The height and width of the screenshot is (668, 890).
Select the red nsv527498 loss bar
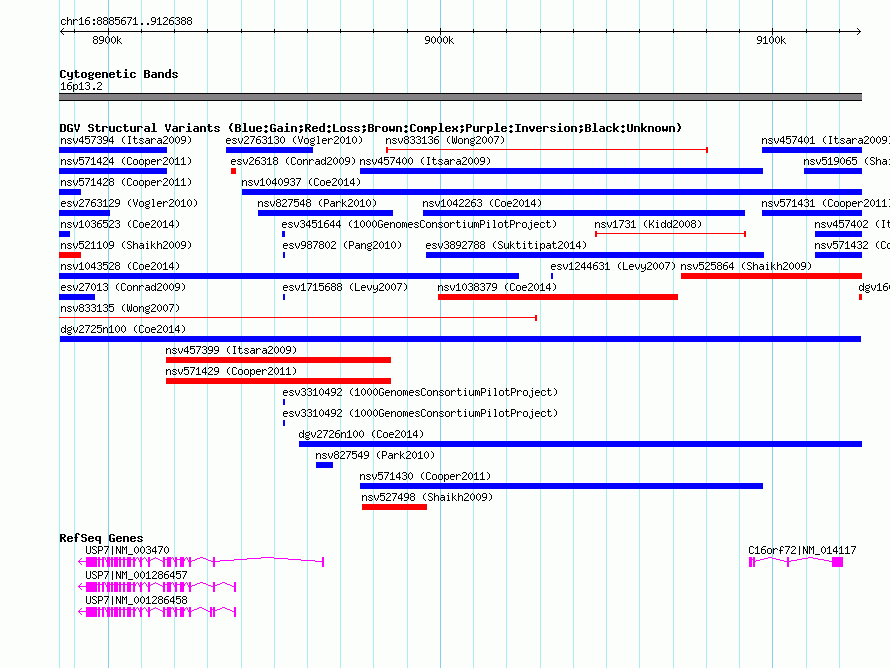tap(394, 507)
